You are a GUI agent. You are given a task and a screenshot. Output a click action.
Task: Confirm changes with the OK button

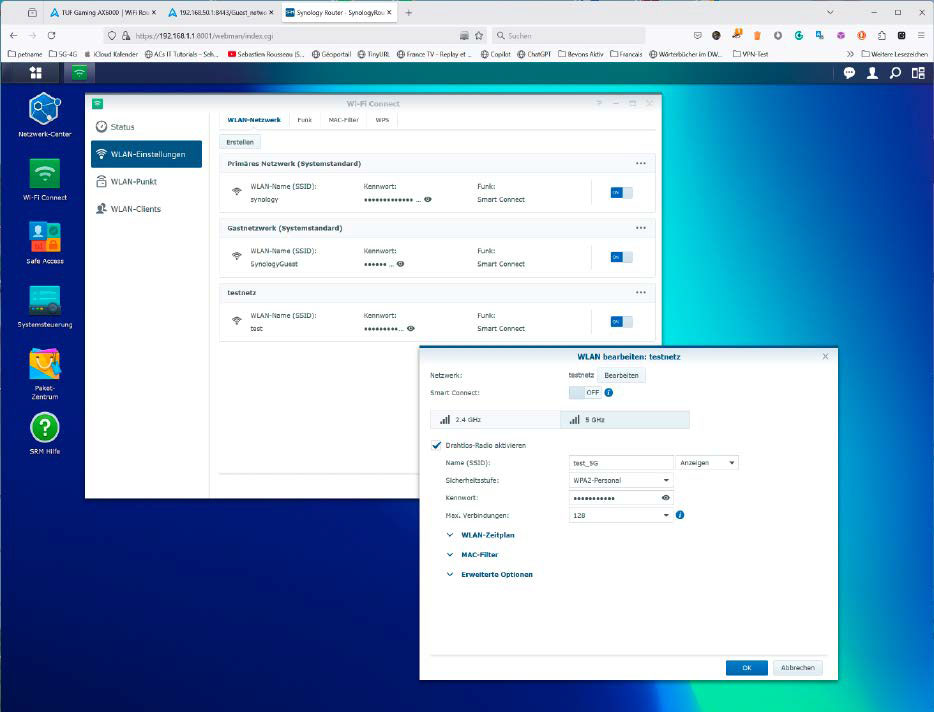pyautogui.click(x=746, y=667)
